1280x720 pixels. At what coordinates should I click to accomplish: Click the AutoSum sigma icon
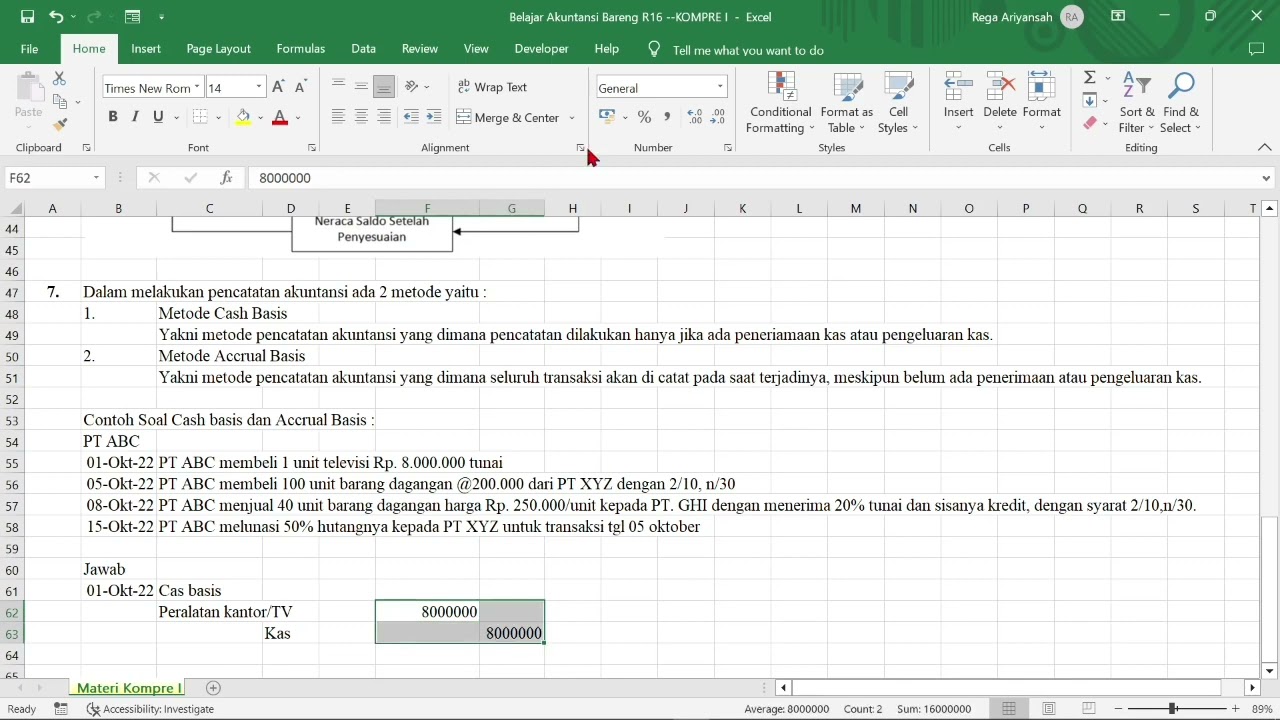(x=1090, y=78)
